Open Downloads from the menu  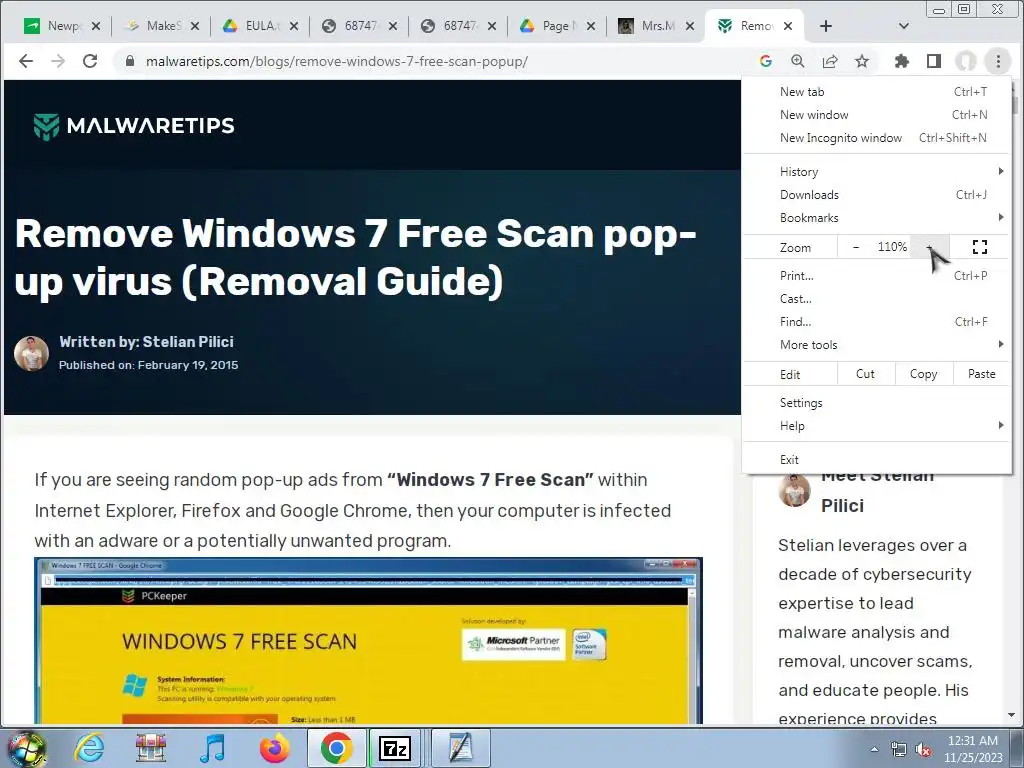click(876, 195)
